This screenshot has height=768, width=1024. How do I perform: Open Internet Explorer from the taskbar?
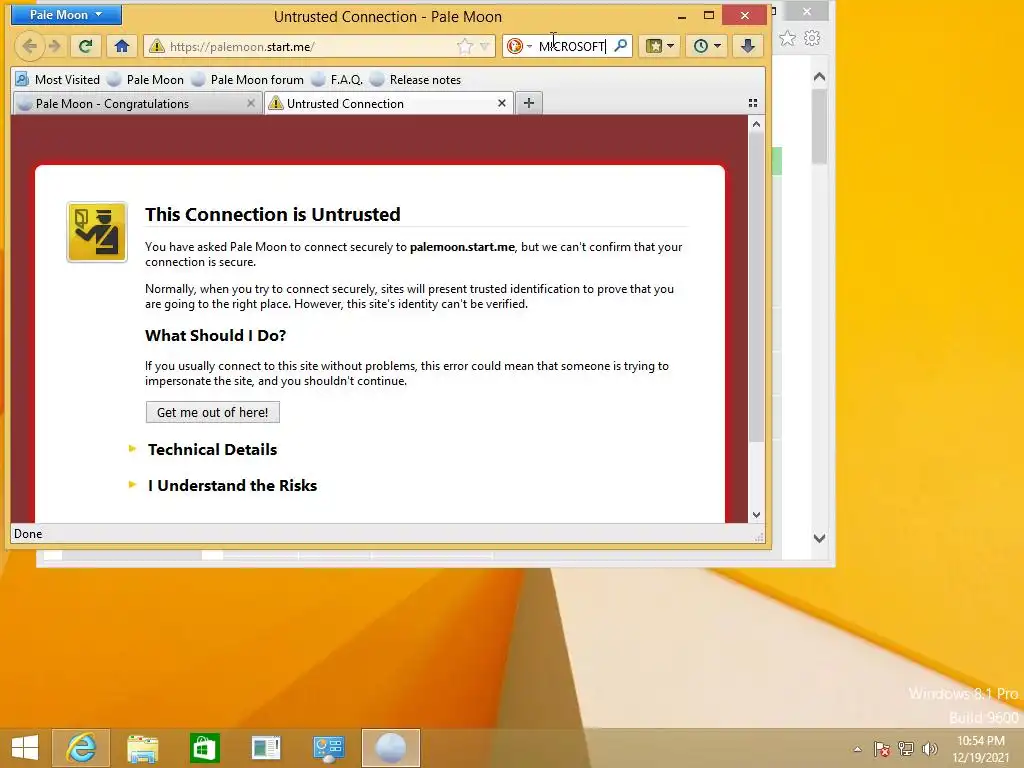click(x=81, y=748)
